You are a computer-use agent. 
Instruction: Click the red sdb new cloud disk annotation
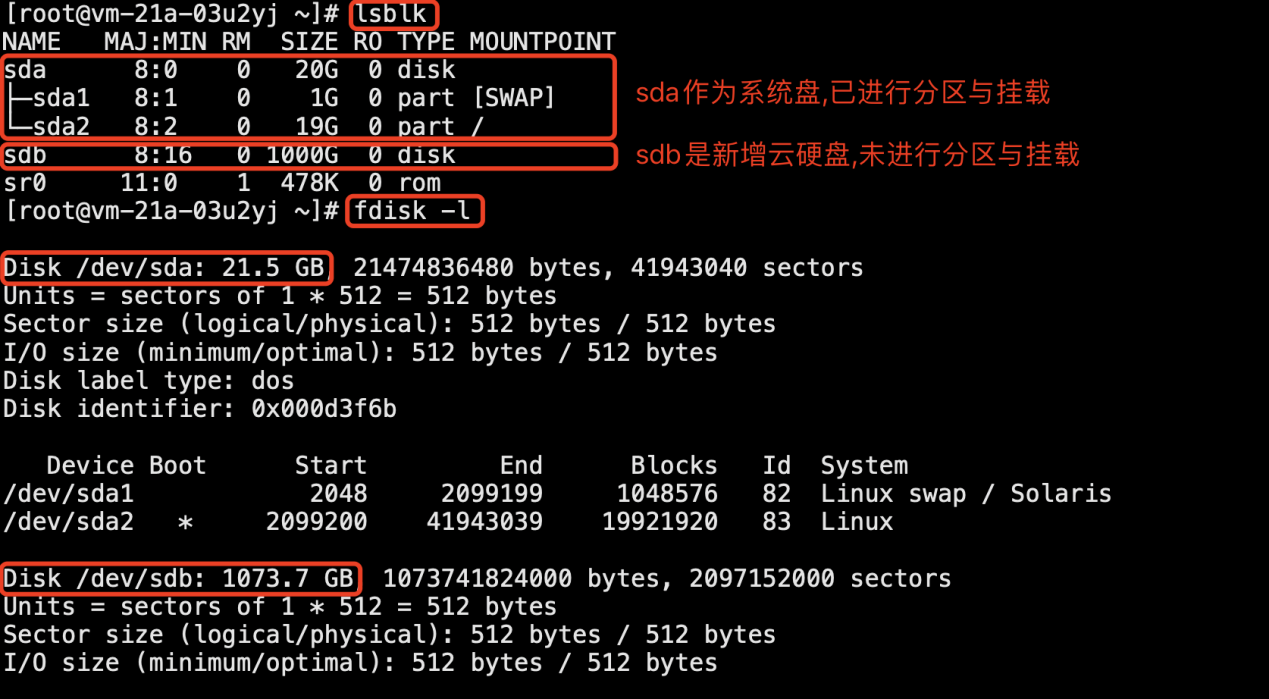tap(858, 155)
